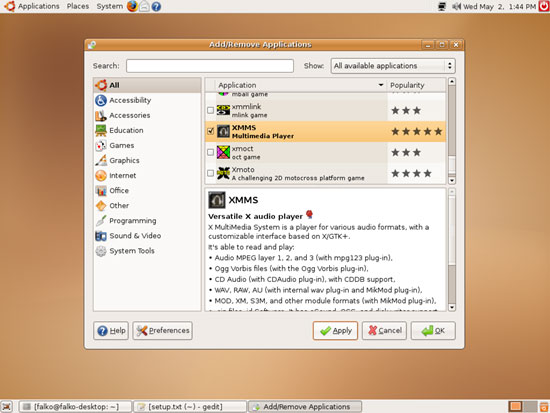
Task: Click the OK button
Action: 433,331
